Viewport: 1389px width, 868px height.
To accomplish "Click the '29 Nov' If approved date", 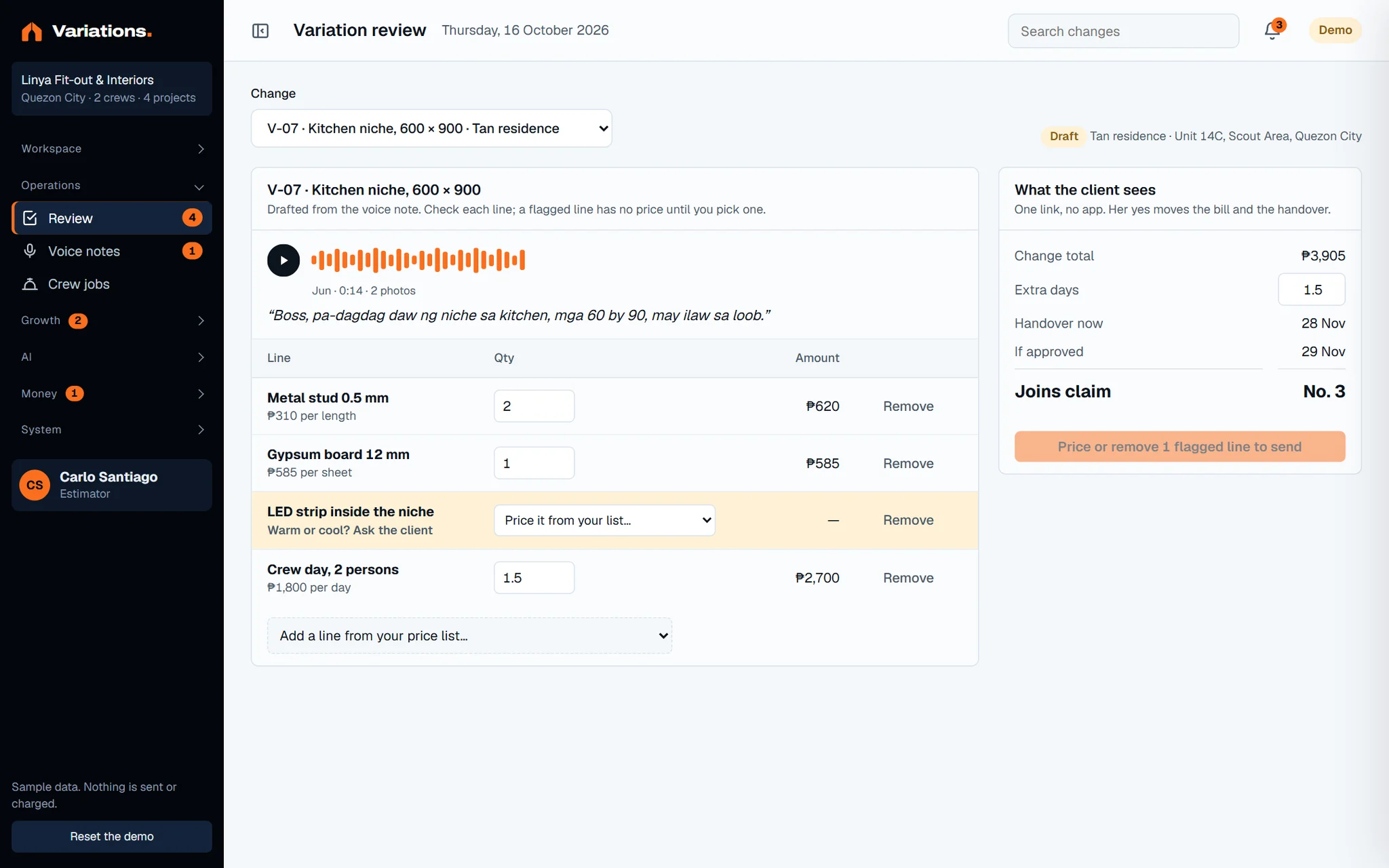I will pyautogui.click(x=1323, y=351).
